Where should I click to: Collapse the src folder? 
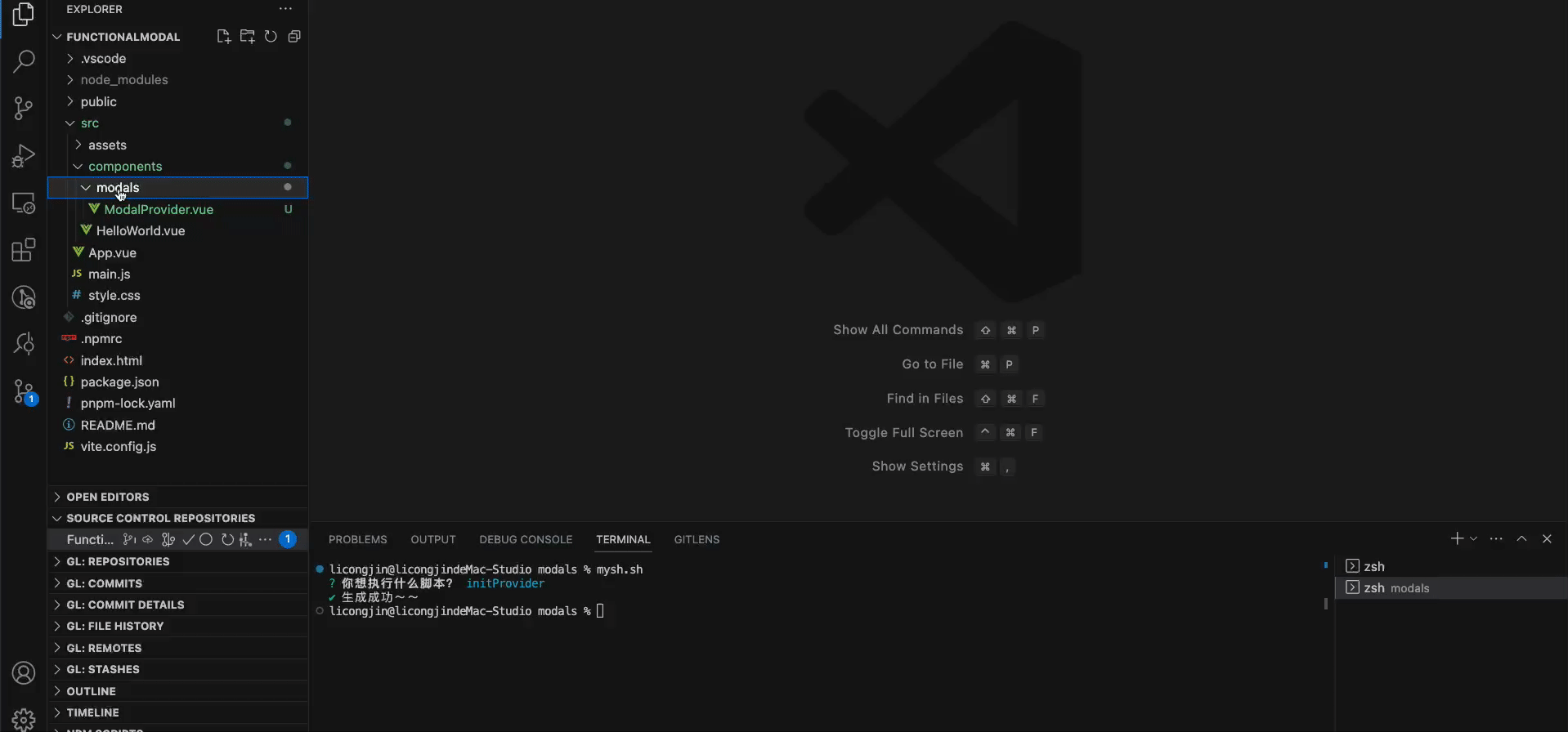coord(177,123)
